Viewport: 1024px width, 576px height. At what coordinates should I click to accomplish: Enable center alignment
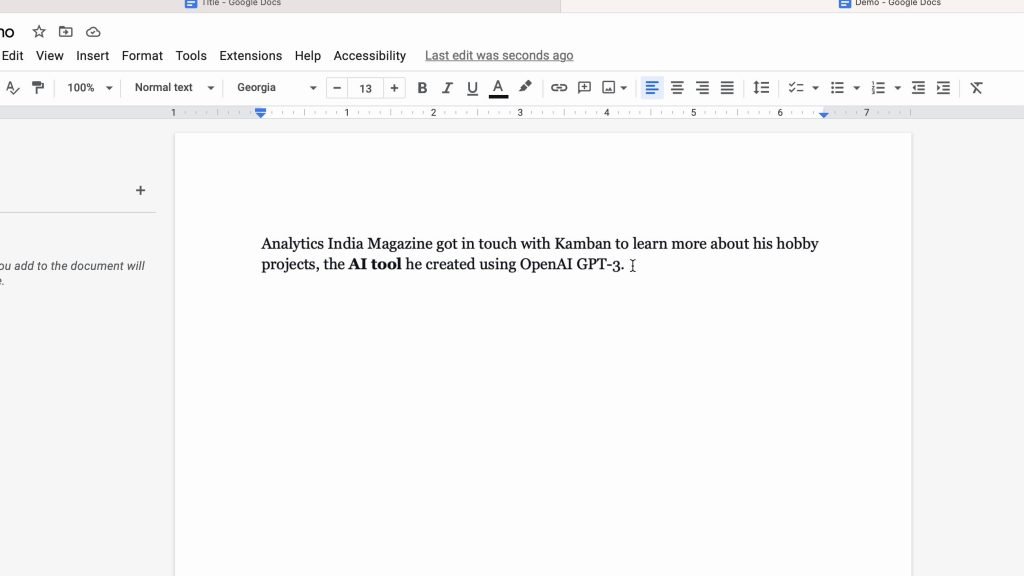677,88
